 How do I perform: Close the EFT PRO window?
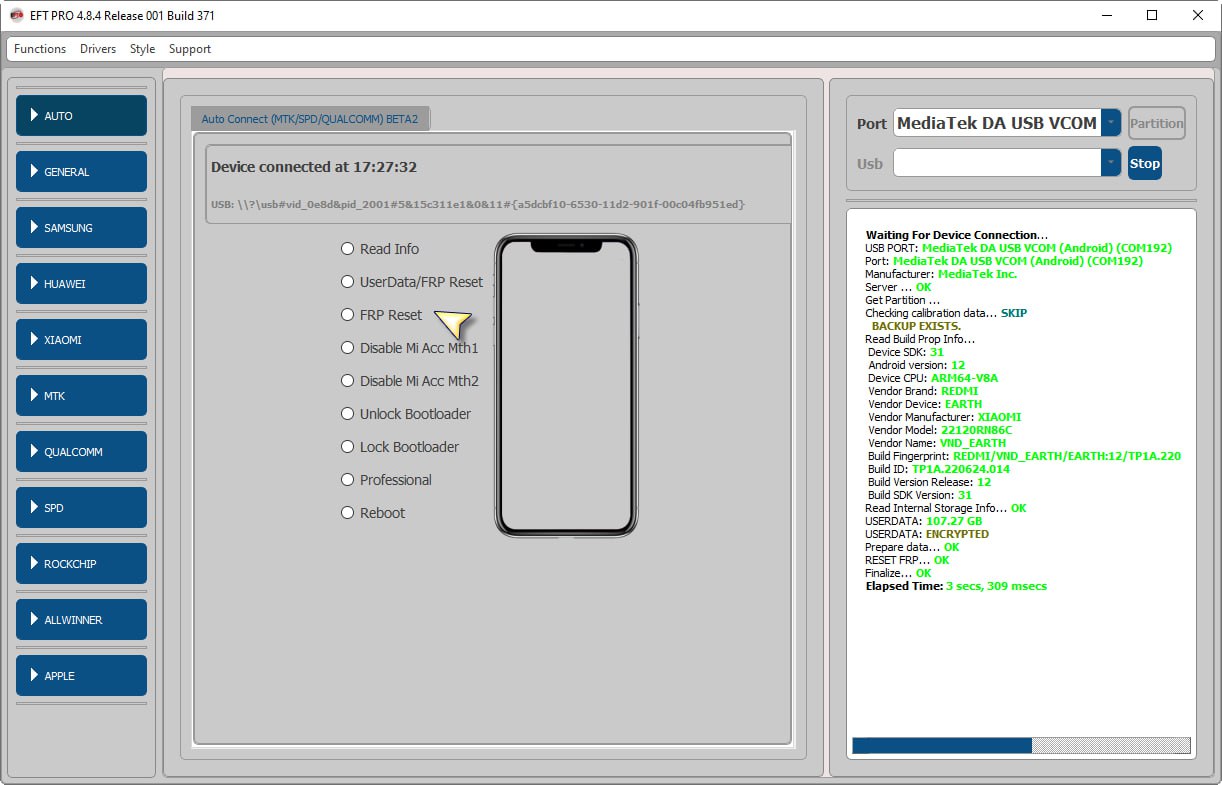coord(1198,16)
